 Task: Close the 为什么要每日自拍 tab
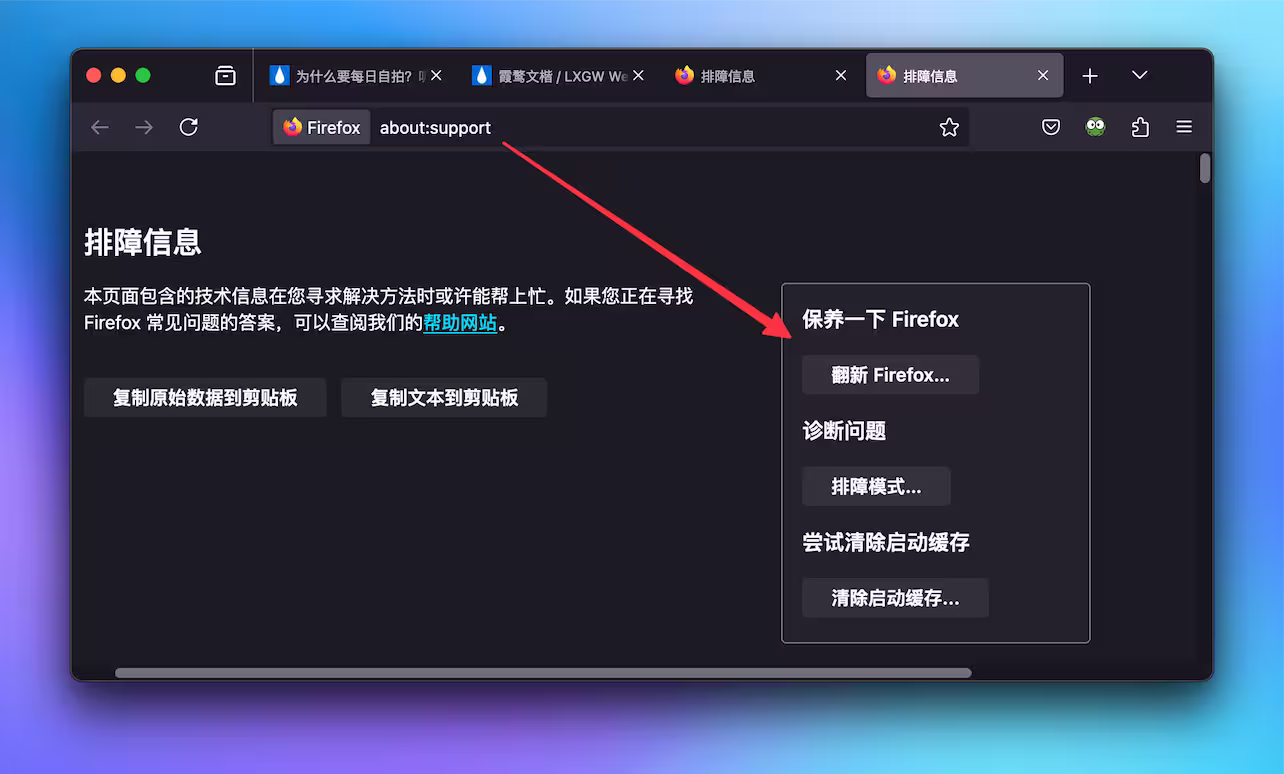pos(436,76)
